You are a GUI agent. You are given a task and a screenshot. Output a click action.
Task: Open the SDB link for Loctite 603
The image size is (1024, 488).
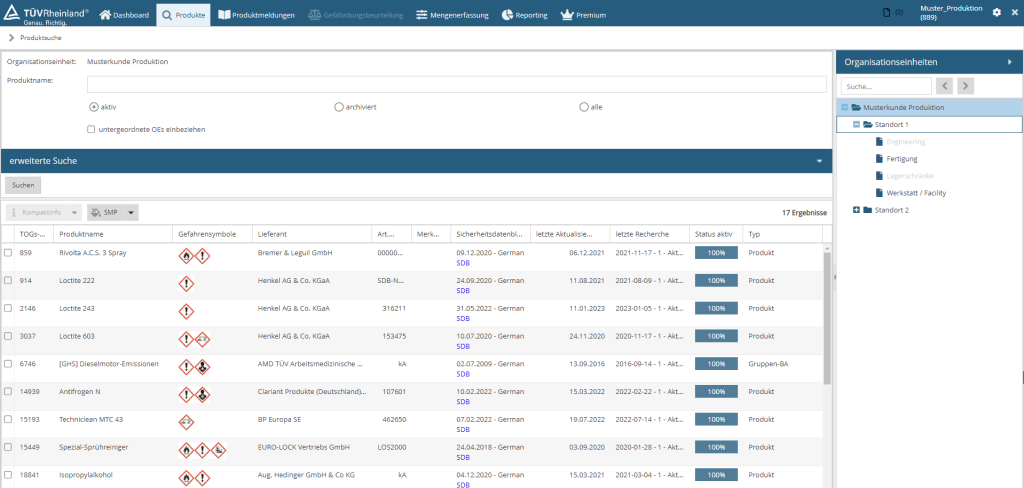[x=462, y=345]
